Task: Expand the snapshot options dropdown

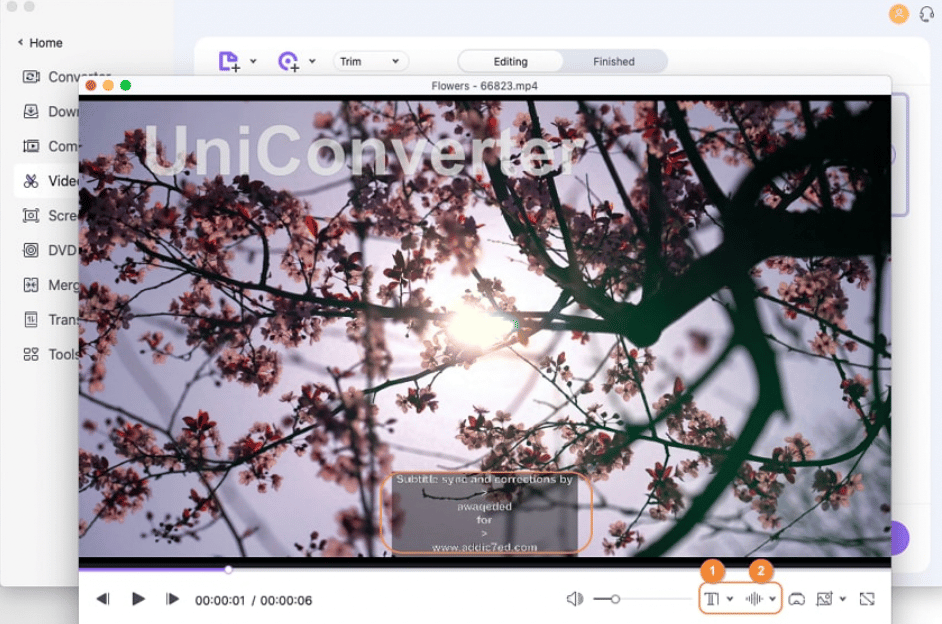Action: [x=843, y=598]
